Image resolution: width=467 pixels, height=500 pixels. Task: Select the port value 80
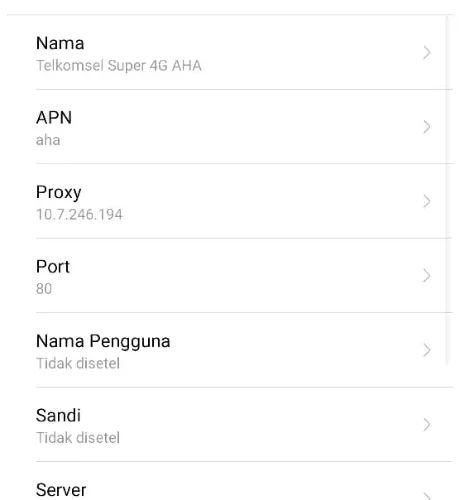click(x=44, y=289)
